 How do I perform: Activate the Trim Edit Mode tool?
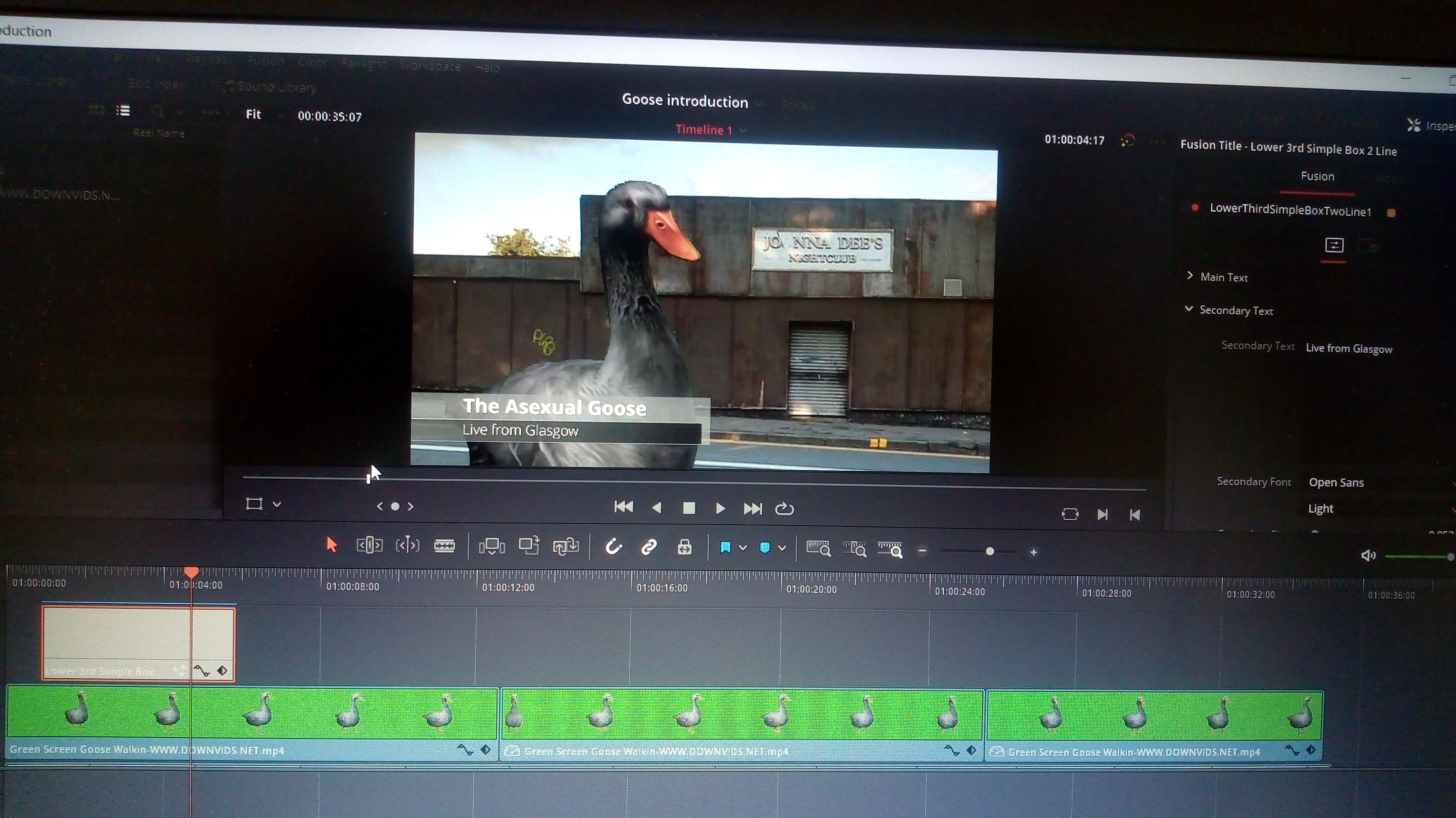[x=369, y=546]
